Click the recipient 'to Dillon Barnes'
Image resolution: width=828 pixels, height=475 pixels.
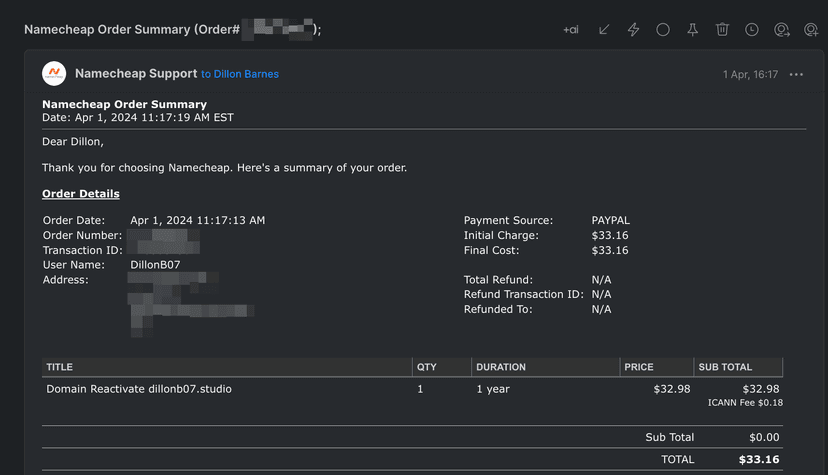click(x=240, y=74)
